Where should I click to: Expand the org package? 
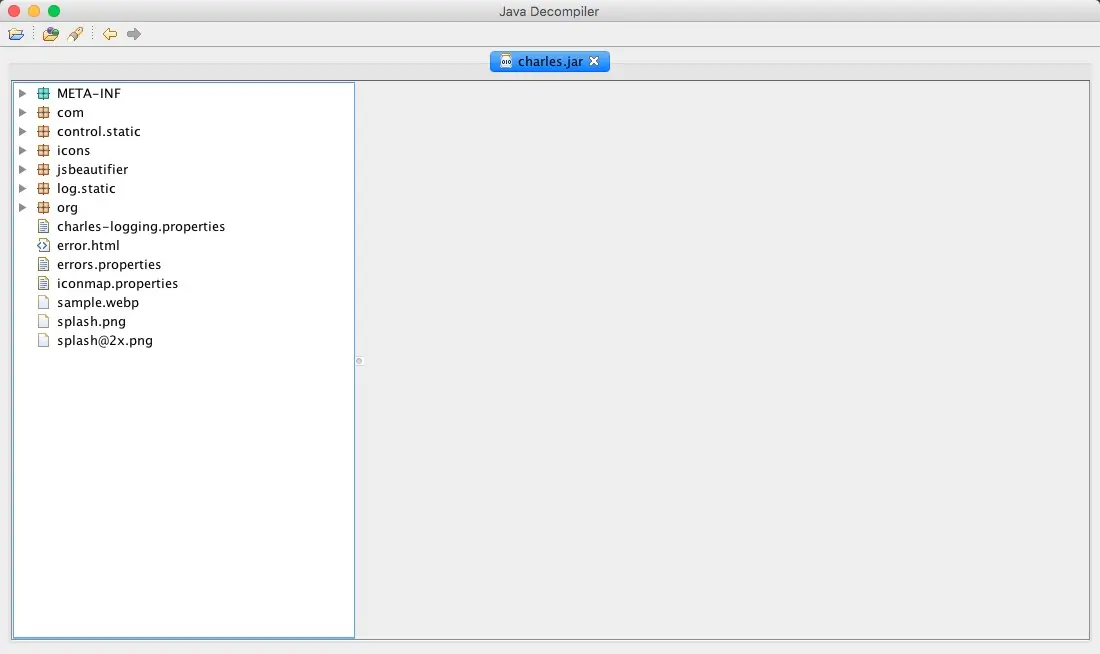(22, 207)
